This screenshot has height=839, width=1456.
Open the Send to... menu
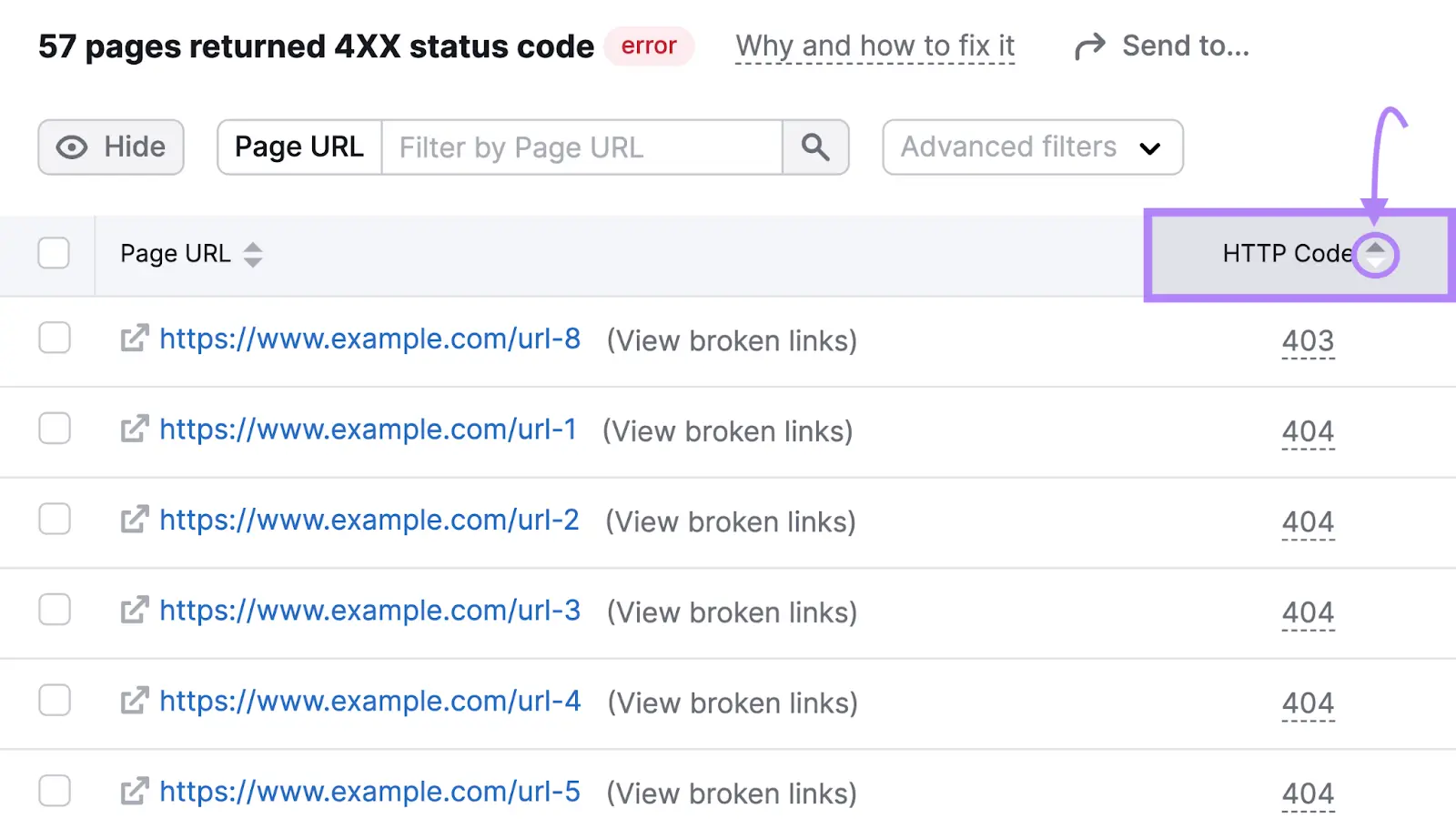(x=1186, y=45)
